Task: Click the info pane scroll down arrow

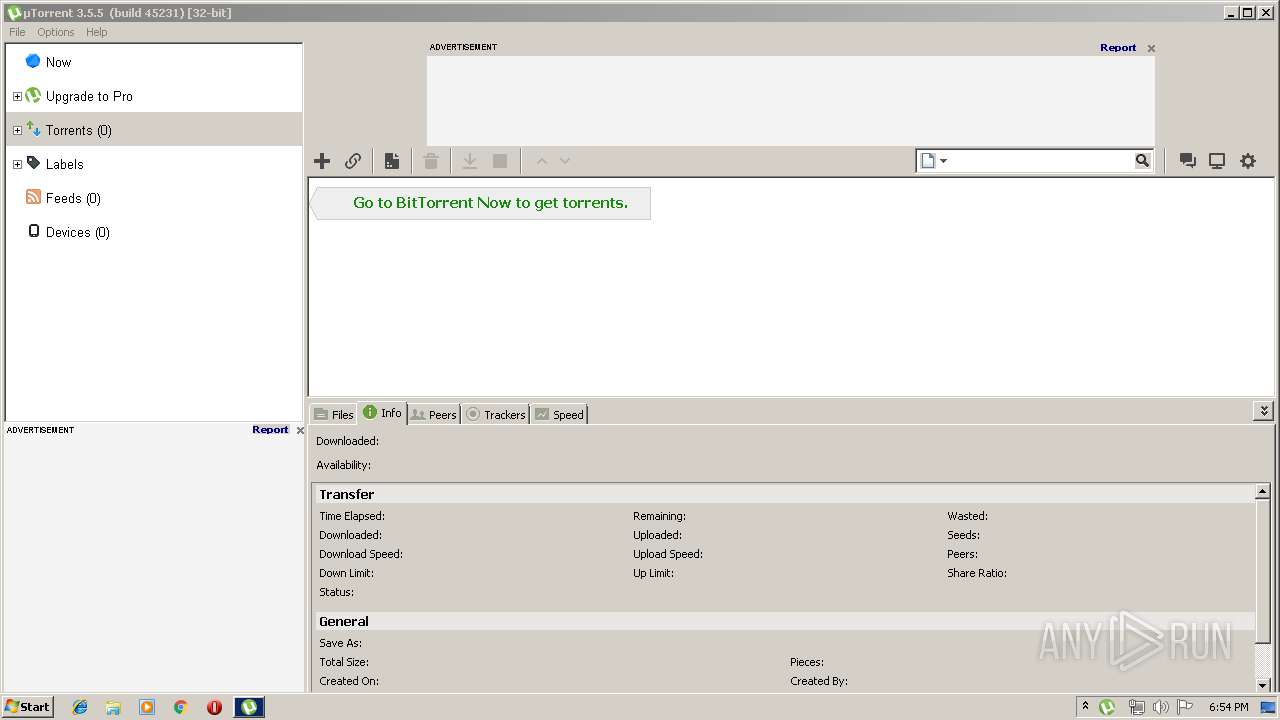Action: (x=1263, y=685)
